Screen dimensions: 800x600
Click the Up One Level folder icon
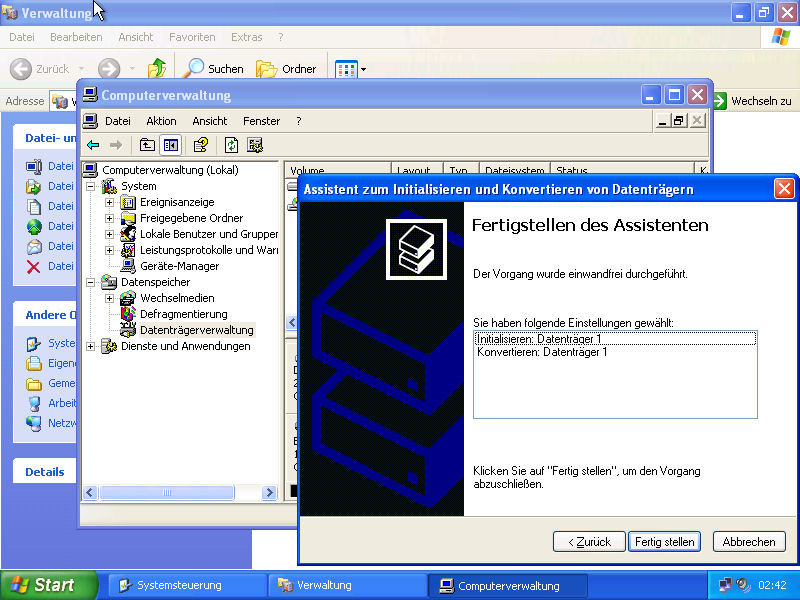click(x=147, y=145)
